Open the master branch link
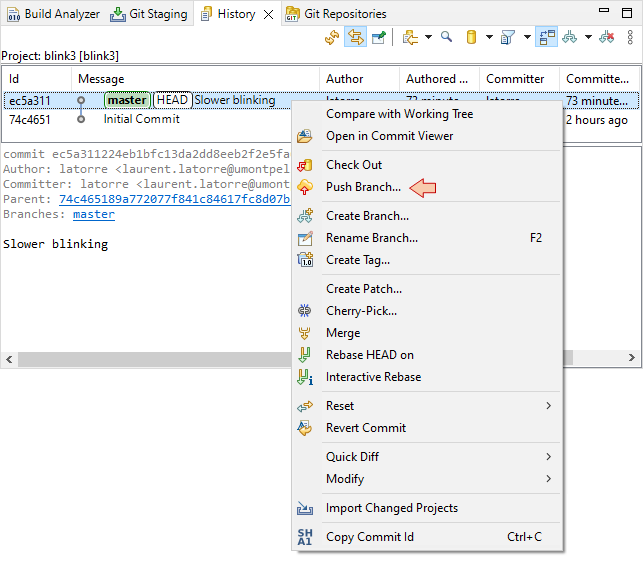This screenshot has width=643, height=570. [94, 214]
